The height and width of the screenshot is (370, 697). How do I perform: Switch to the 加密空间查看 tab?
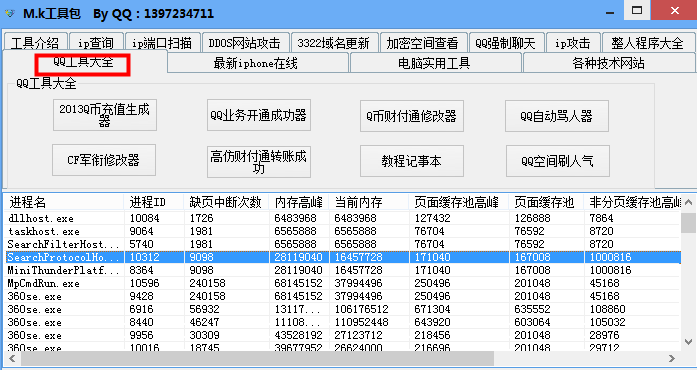pyautogui.click(x=423, y=43)
